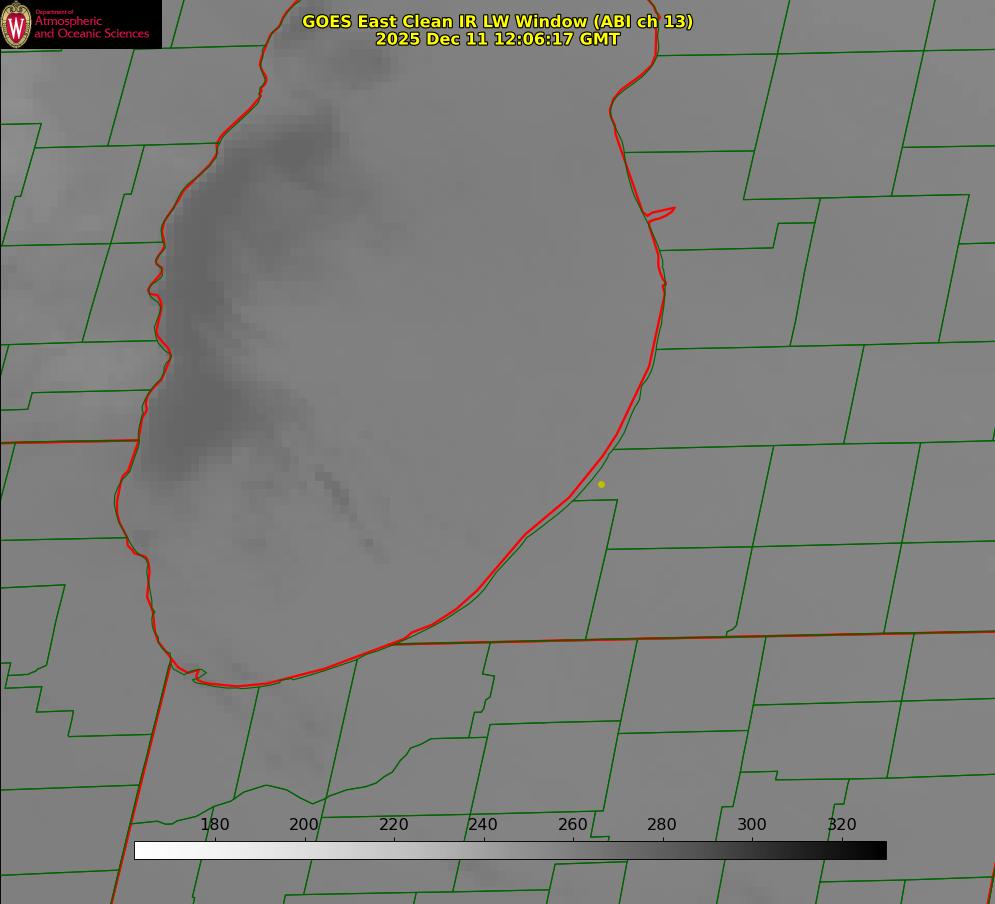Click the 320 label on the color bar
The image size is (995, 904).
(842, 824)
